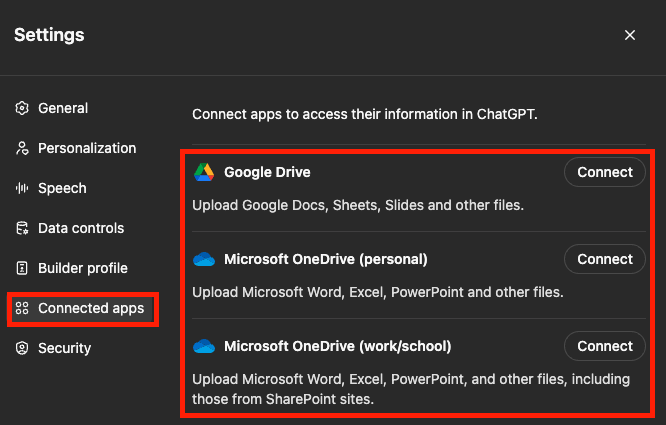Click the General gear icon
This screenshot has height=425, width=666.
[22, 108]
